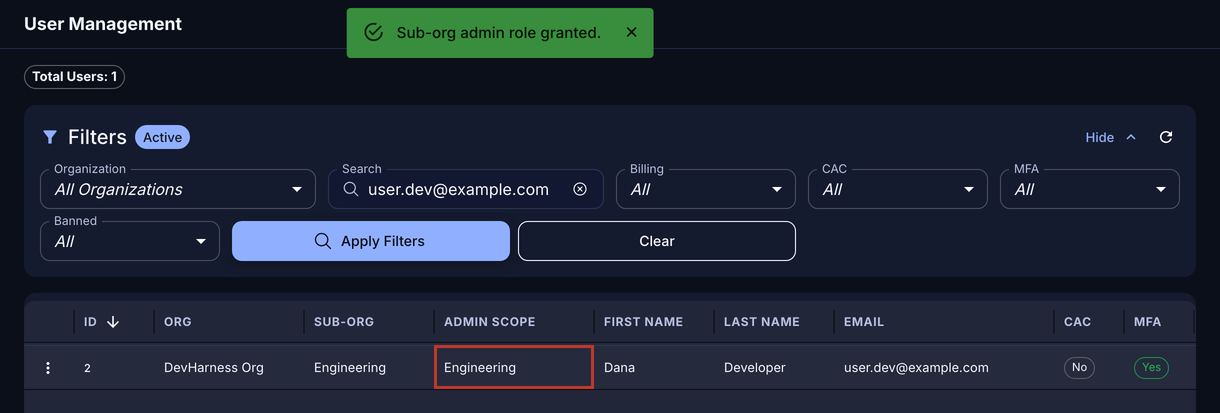Image resolution: width=1220 pixels, height=413 pixels.
Task: Click user.dev@example.com in the table row
Action: coord(916,368)
